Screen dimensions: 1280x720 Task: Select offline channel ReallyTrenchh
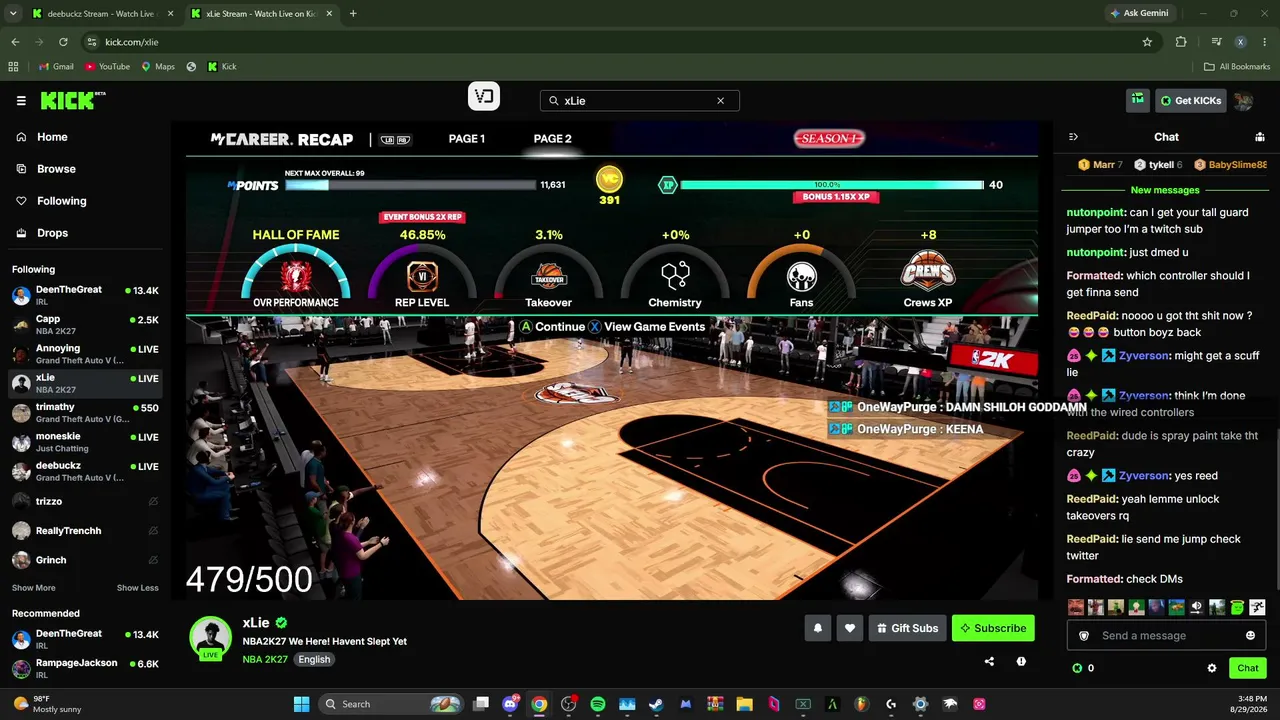(x=85, y=531)
